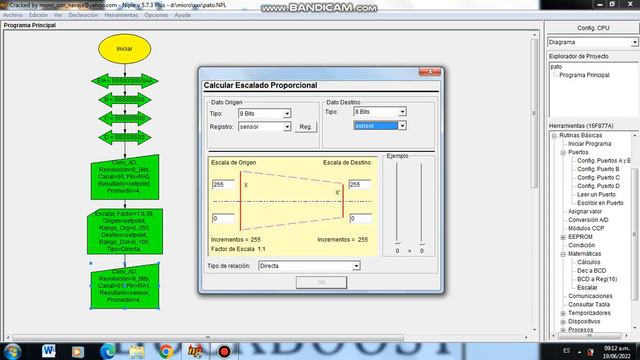Screen dimensions: 640x360
Task: Select Config. Puerto D tool
Action: 598,187
